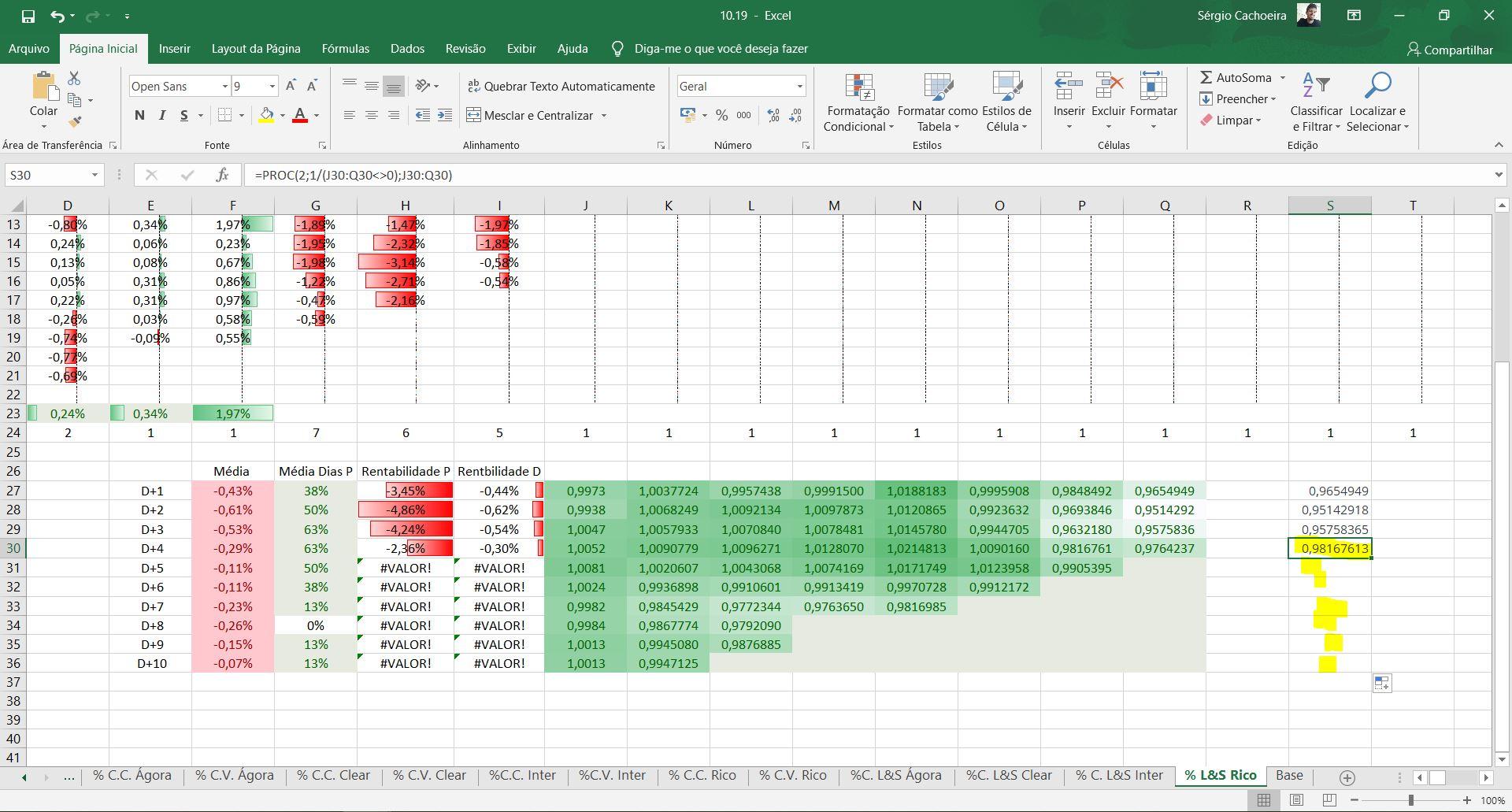Decrease indent in alignment group

[x=423, y=115]
